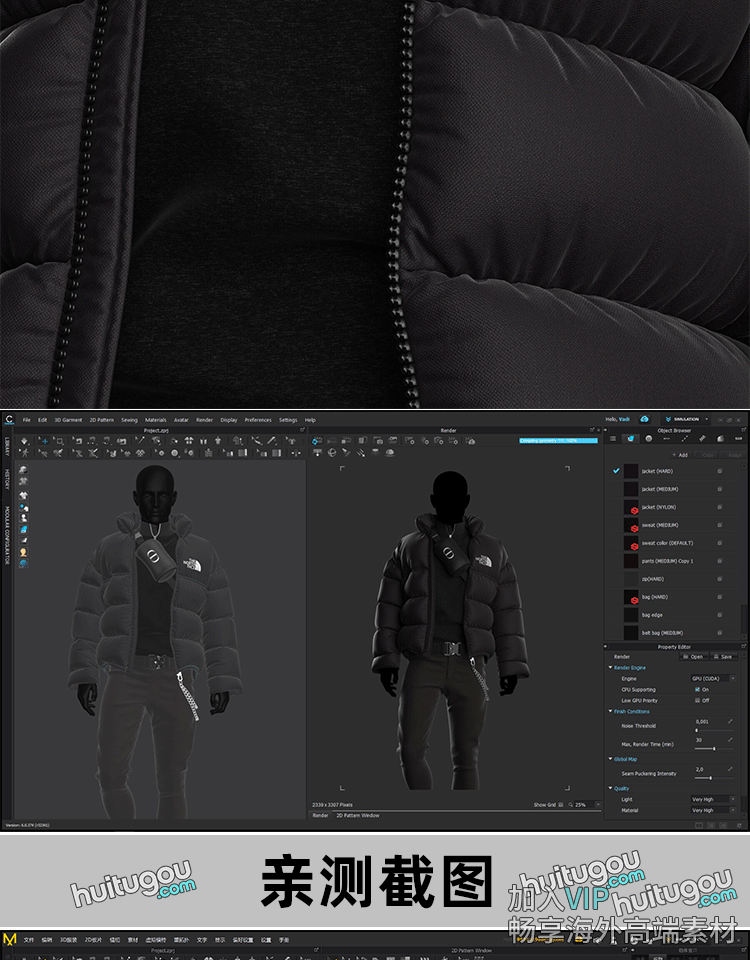Viewport: 750px width, 960px height.
Task: Open the Materials menu
Action: pyautogui.click(x=155, y=420)
